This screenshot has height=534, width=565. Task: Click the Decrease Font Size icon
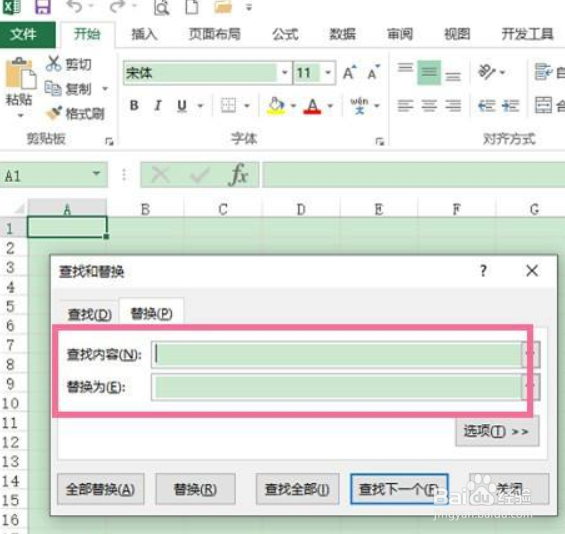[x=373, y=73]
